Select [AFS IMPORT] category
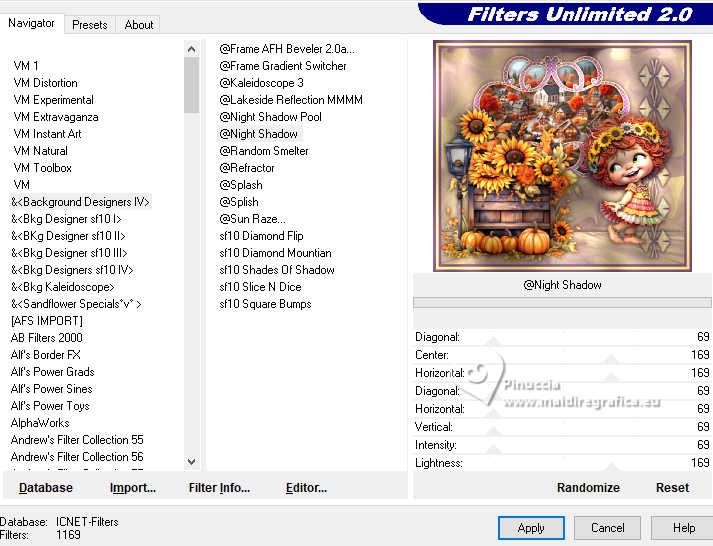Screen dimensions: 713x546 coord(47,321)
